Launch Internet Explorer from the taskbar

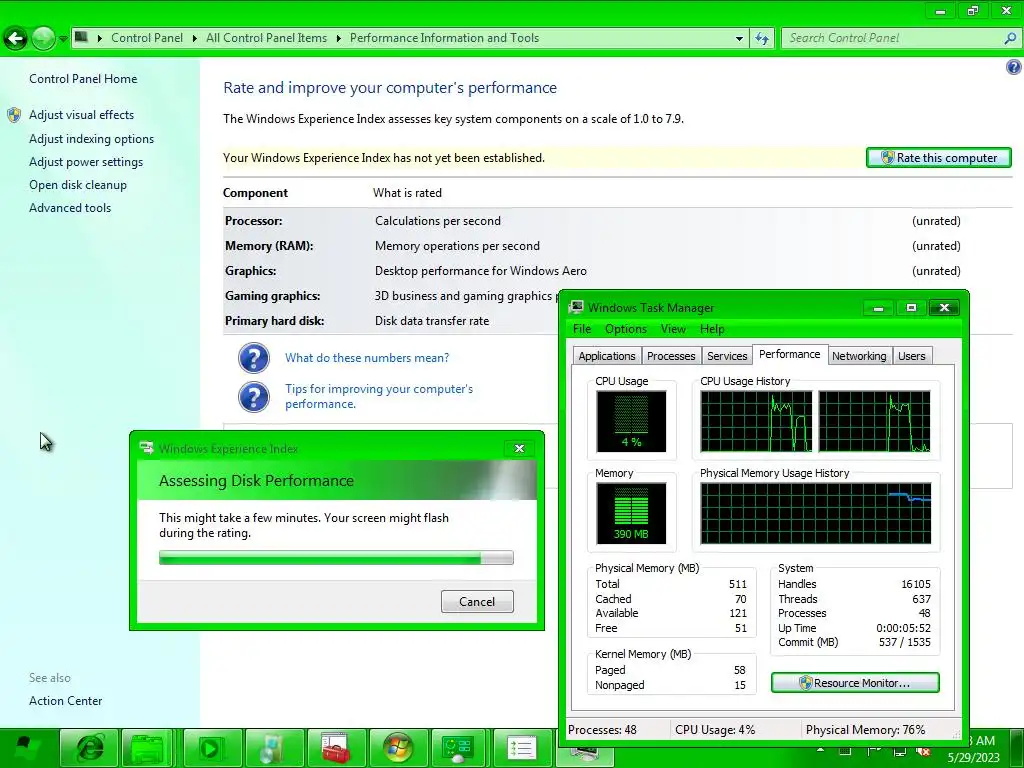point(89,748)
